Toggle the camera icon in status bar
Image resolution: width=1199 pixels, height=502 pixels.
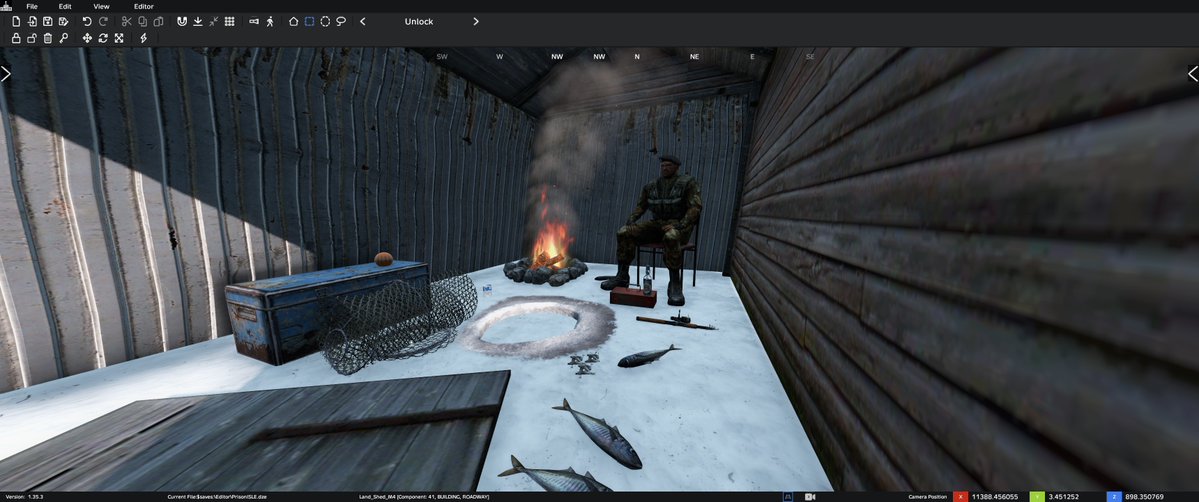810,497
